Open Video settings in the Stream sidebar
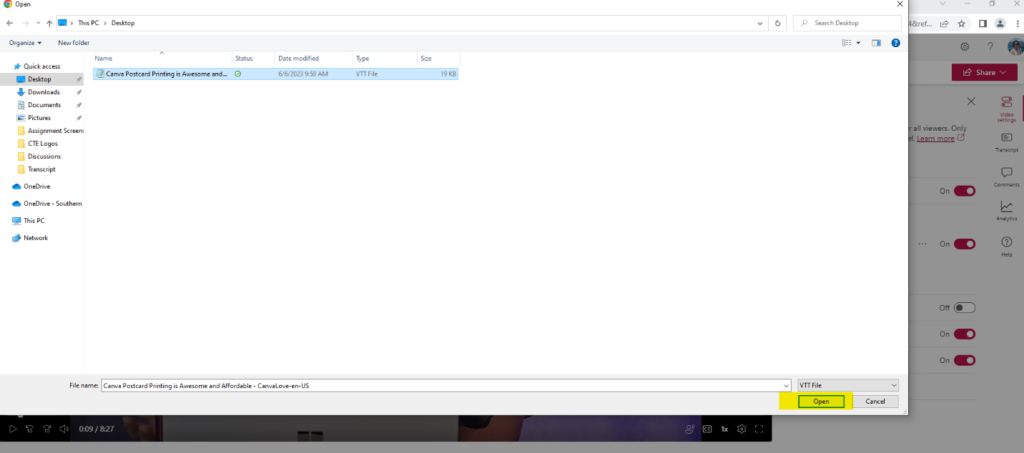Image resolution: width=1024 pixels, height=453 pixels. (x=1006, y=109)
